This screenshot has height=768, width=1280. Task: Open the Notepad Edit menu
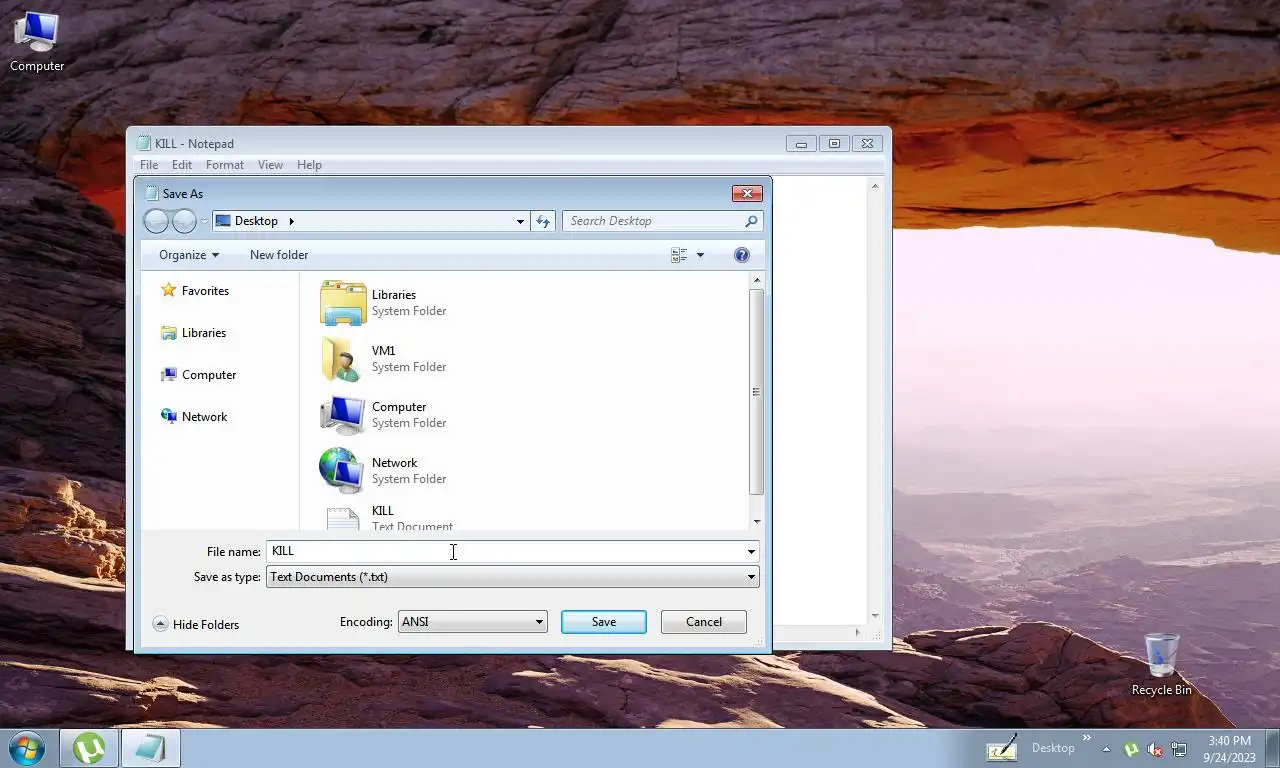click(x=182, y=165)
